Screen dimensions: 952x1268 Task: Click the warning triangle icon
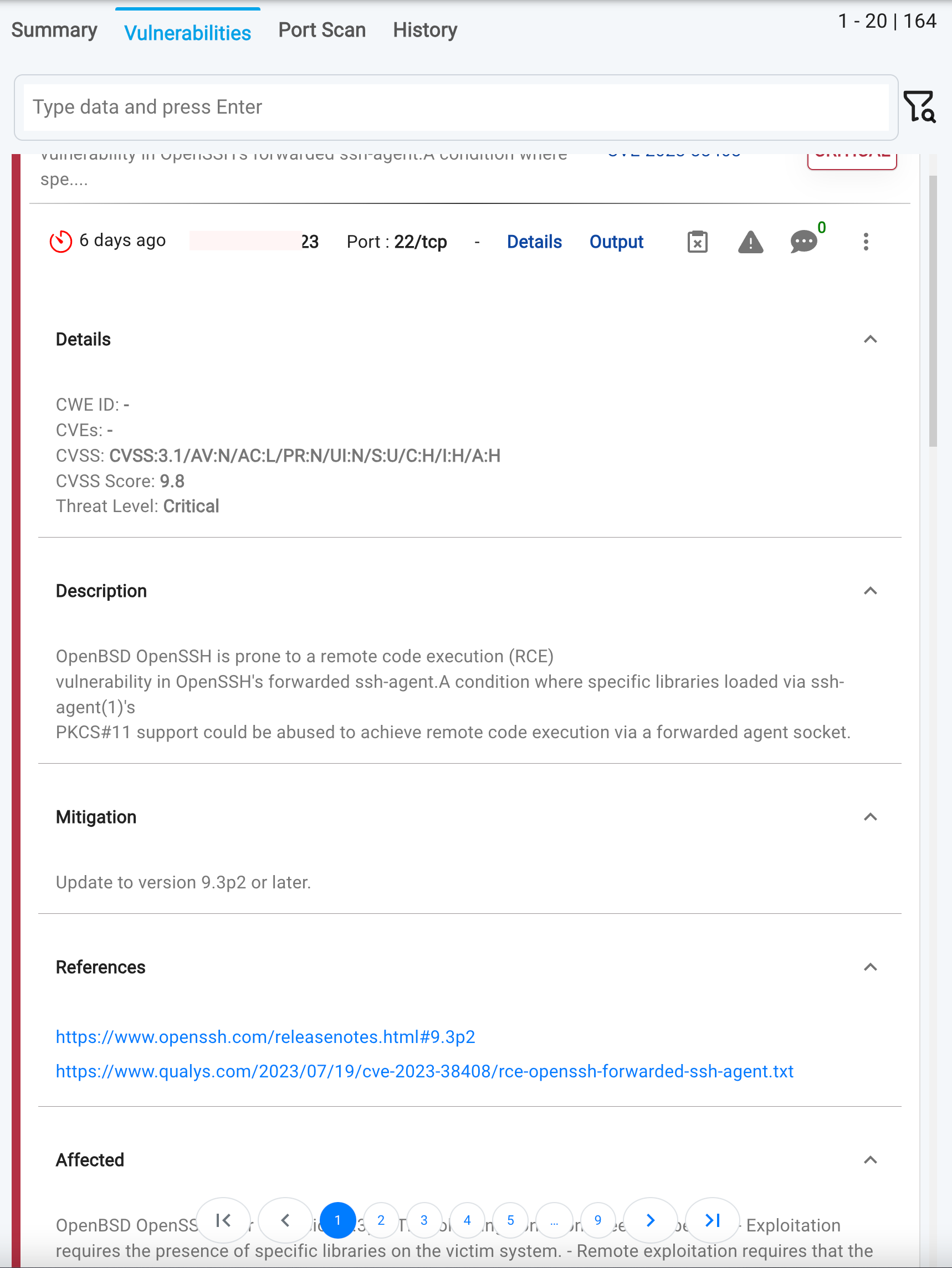pyautogui.click(x=750, y=243)
